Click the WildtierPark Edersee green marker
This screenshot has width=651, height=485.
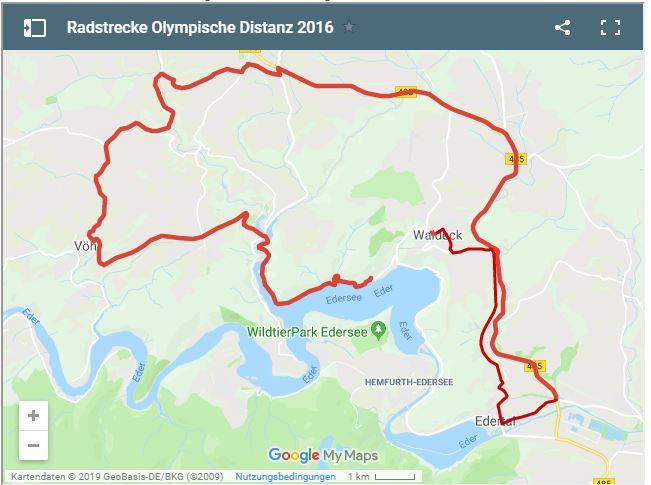pyautogui.click(x=378, y=331)
